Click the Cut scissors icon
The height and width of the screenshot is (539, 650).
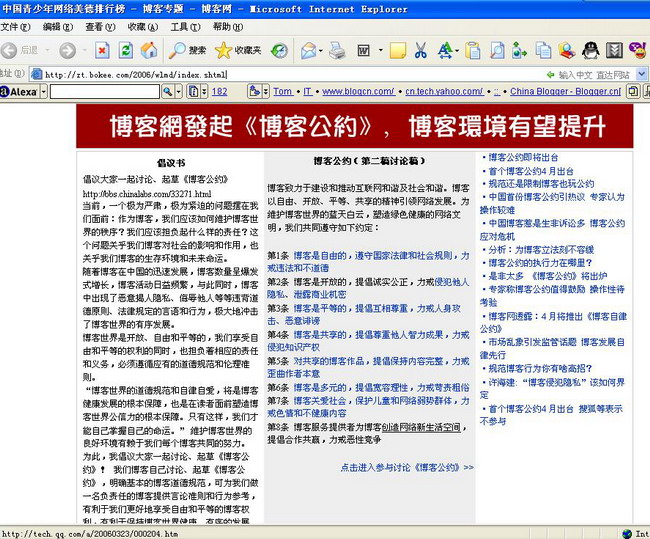click(x=421, y=50)
